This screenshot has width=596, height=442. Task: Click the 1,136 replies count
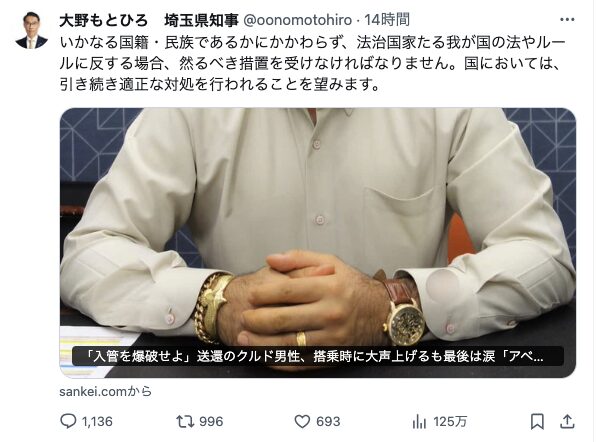[x=97, y=421]
